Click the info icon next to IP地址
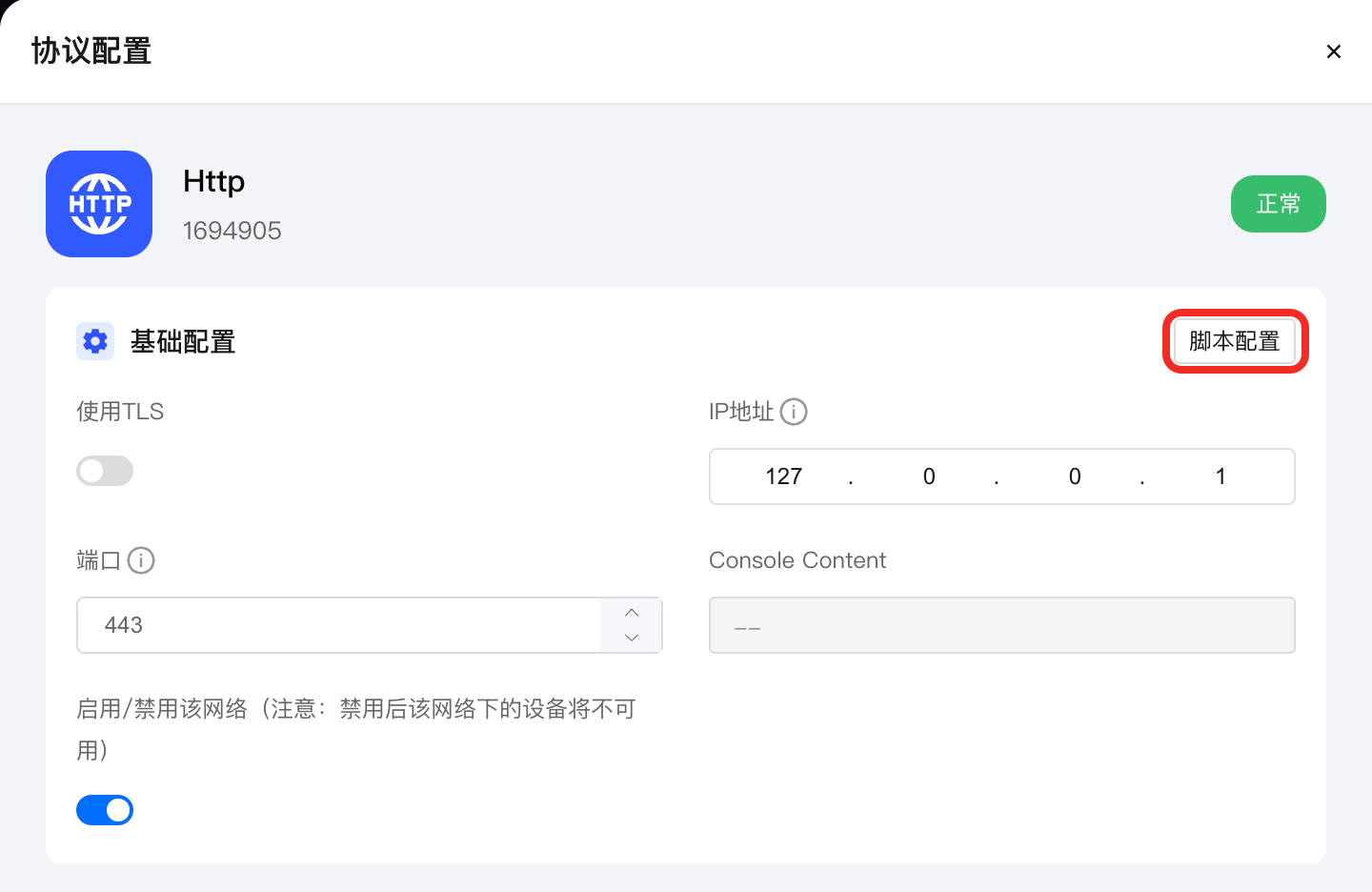Screen dimensions: 1372x892 pos(794,412)
